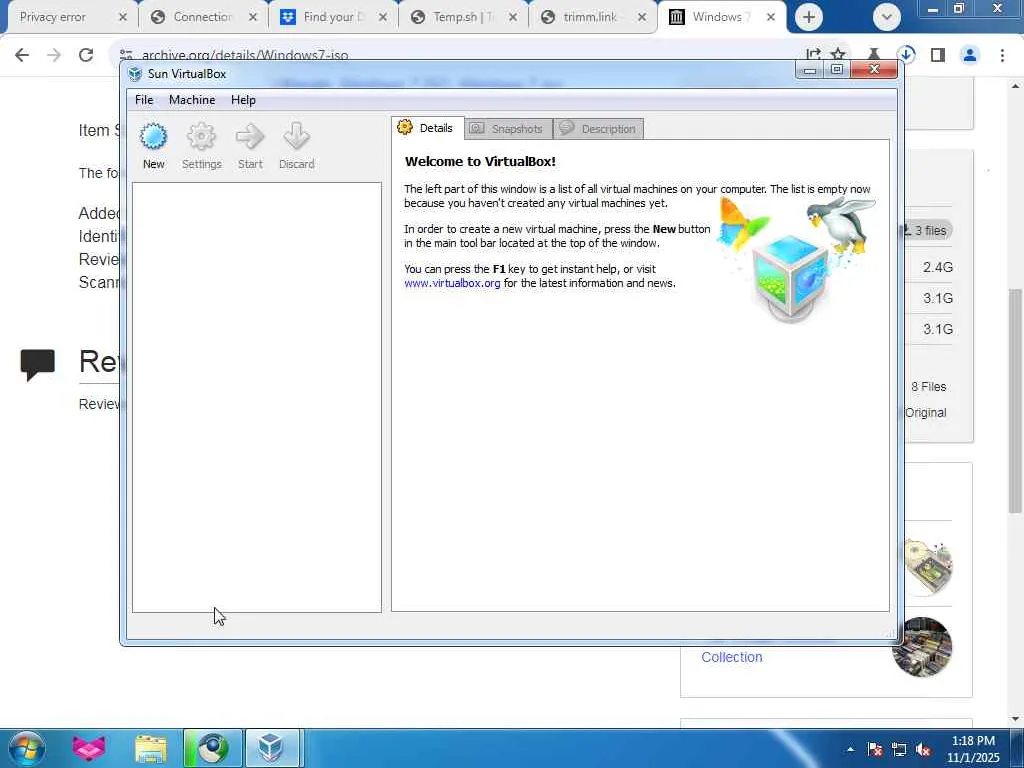Close the Privacy error tab
The height and width of the screenshot is (768, 1024).
[122, 17]
